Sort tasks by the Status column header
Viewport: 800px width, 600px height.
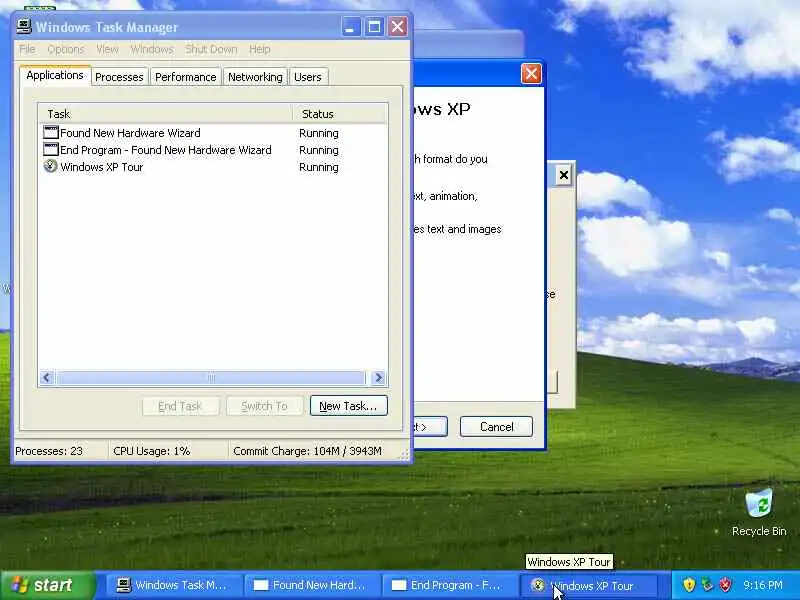tap(339, 114)
